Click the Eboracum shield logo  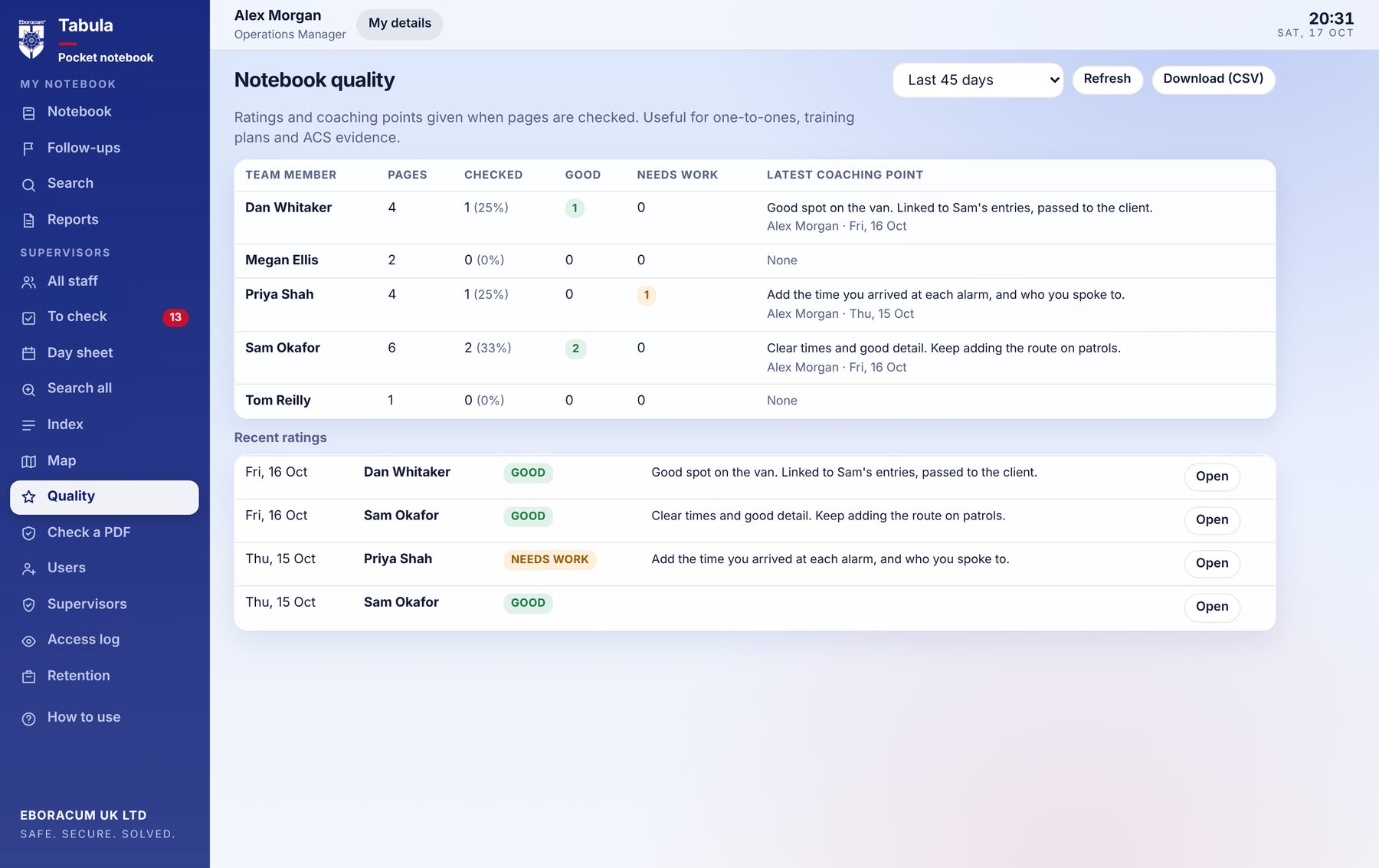point(31,38)
